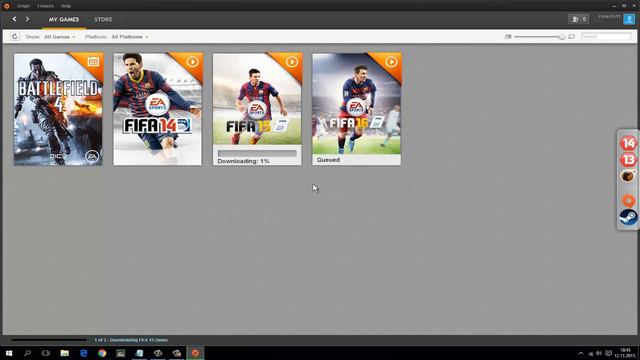Open the Action Center notifications icon

[x=609, y=353]
